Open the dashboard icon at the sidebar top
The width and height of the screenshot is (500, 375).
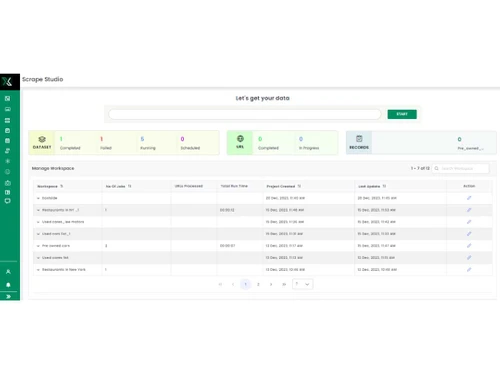tap(8, 98)
